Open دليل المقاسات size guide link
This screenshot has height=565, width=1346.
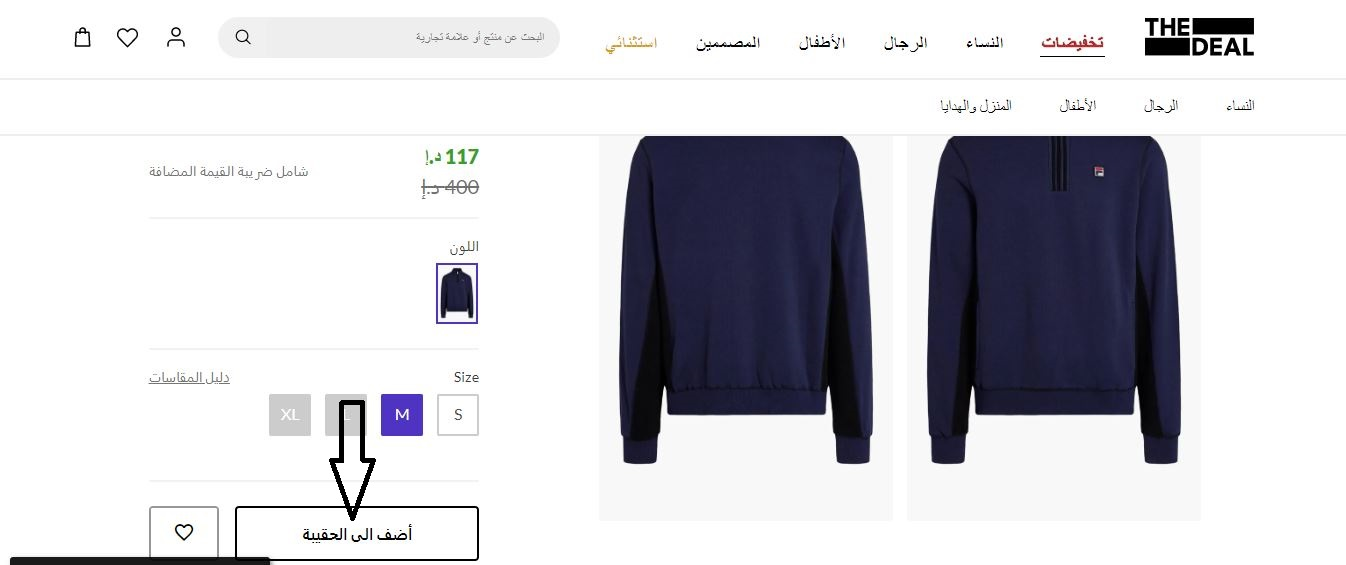point(189,377)
